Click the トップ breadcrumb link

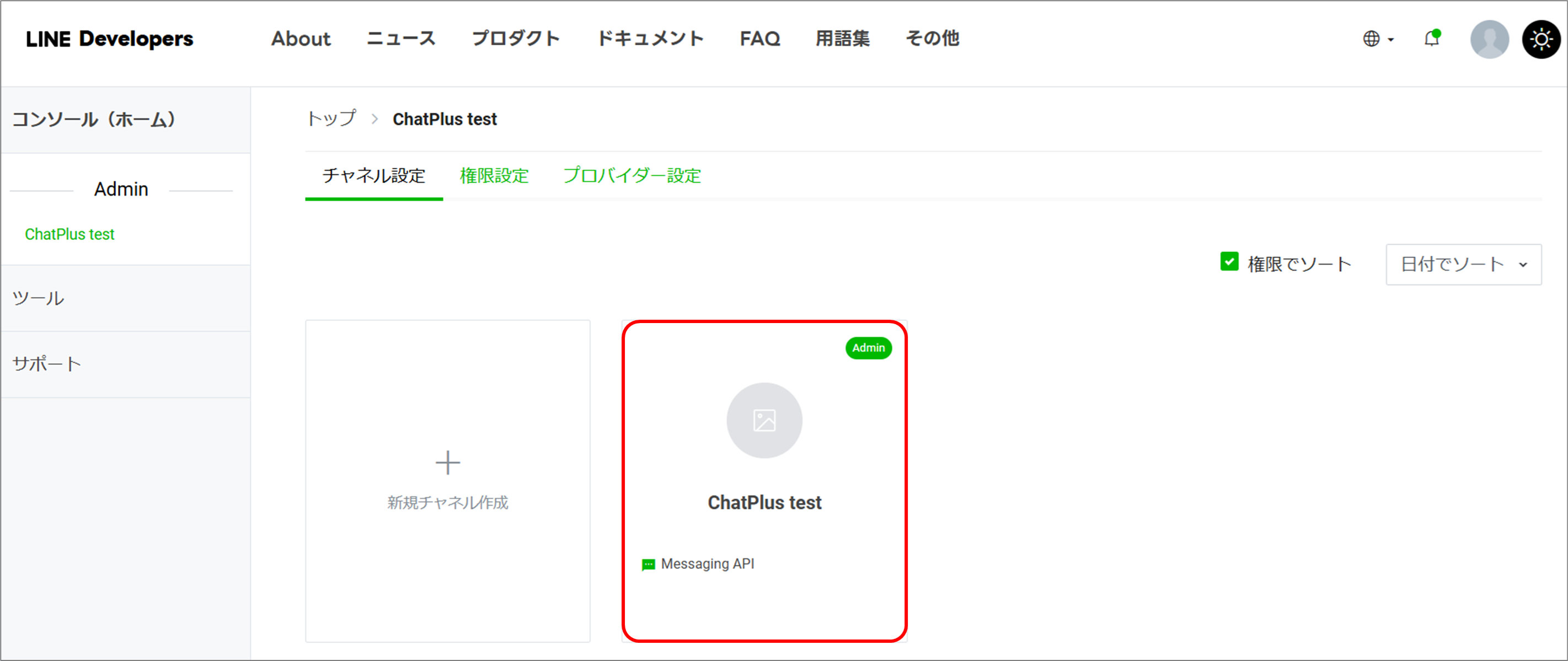point(331,119)
